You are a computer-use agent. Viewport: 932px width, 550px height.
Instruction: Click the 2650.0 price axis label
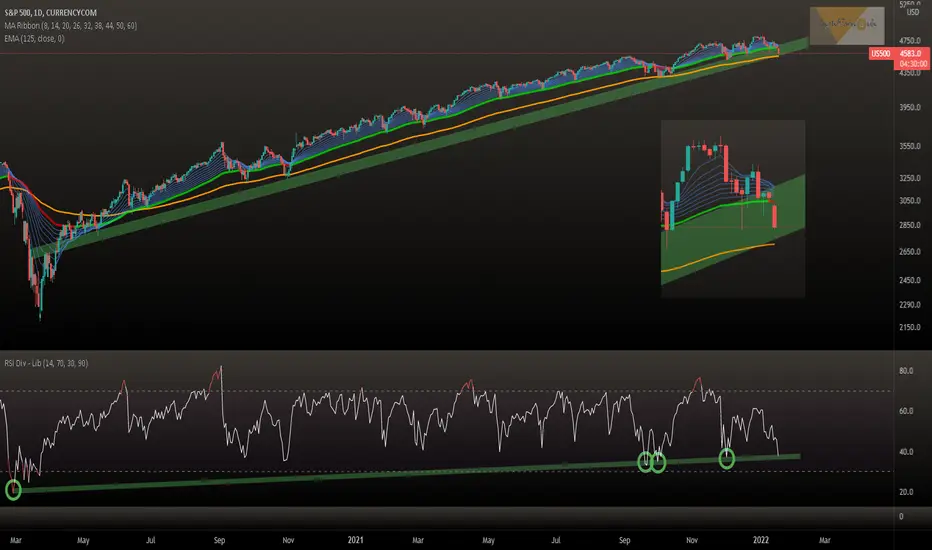(x=909, y=252)
